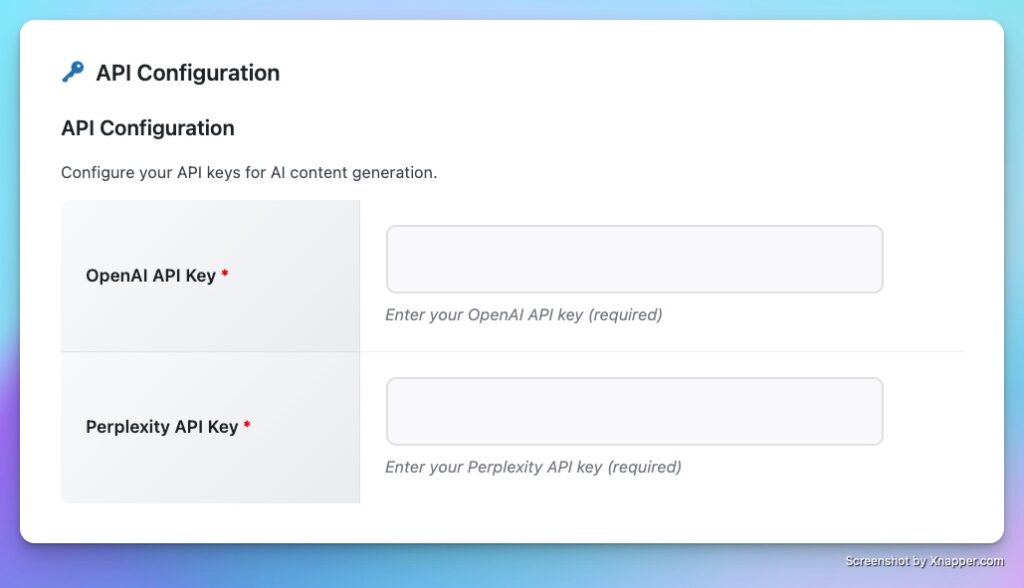
Task: Click the key icon beside the page title
Action: (72, 72)
